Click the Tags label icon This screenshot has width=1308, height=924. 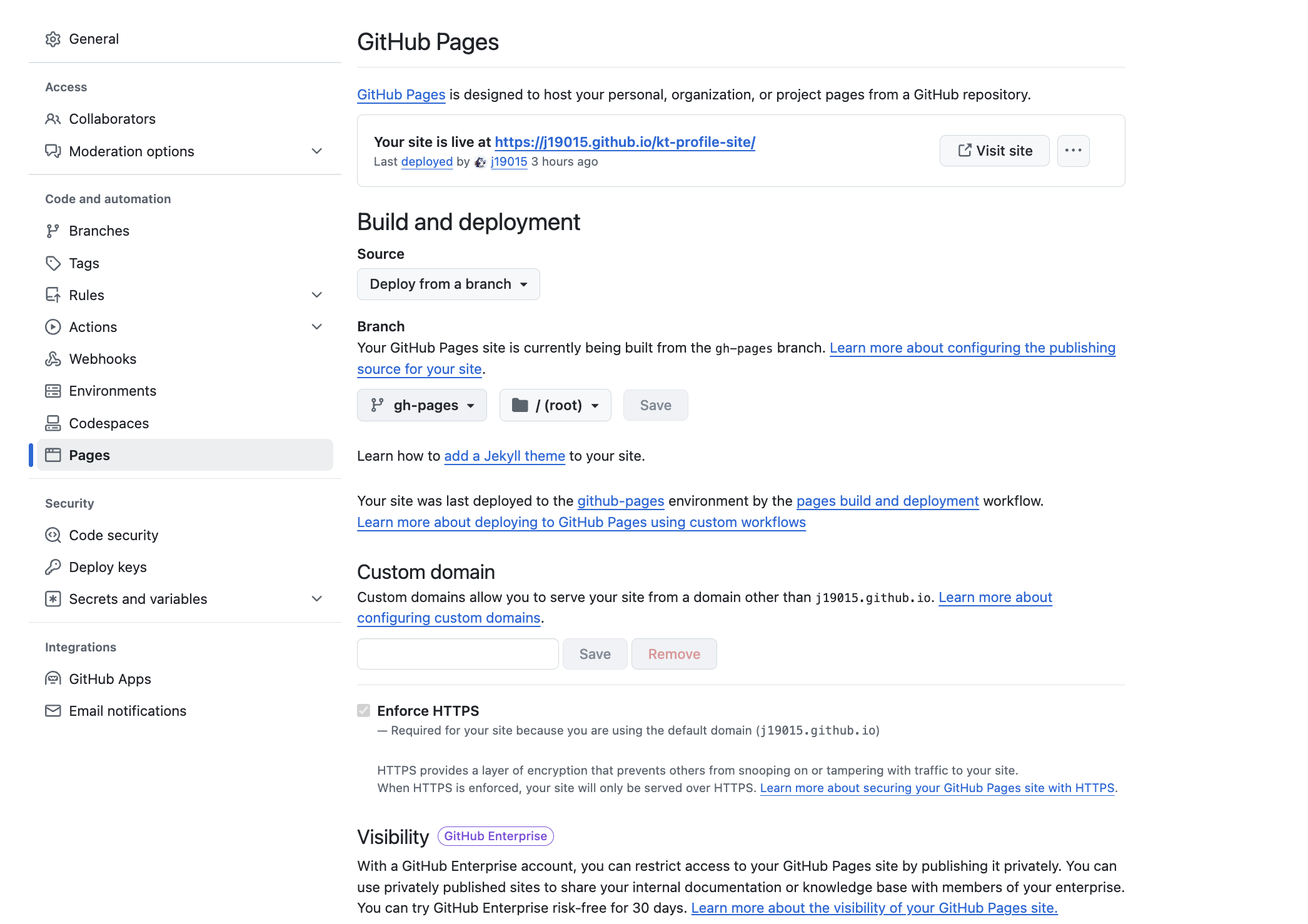pos(53,263)
